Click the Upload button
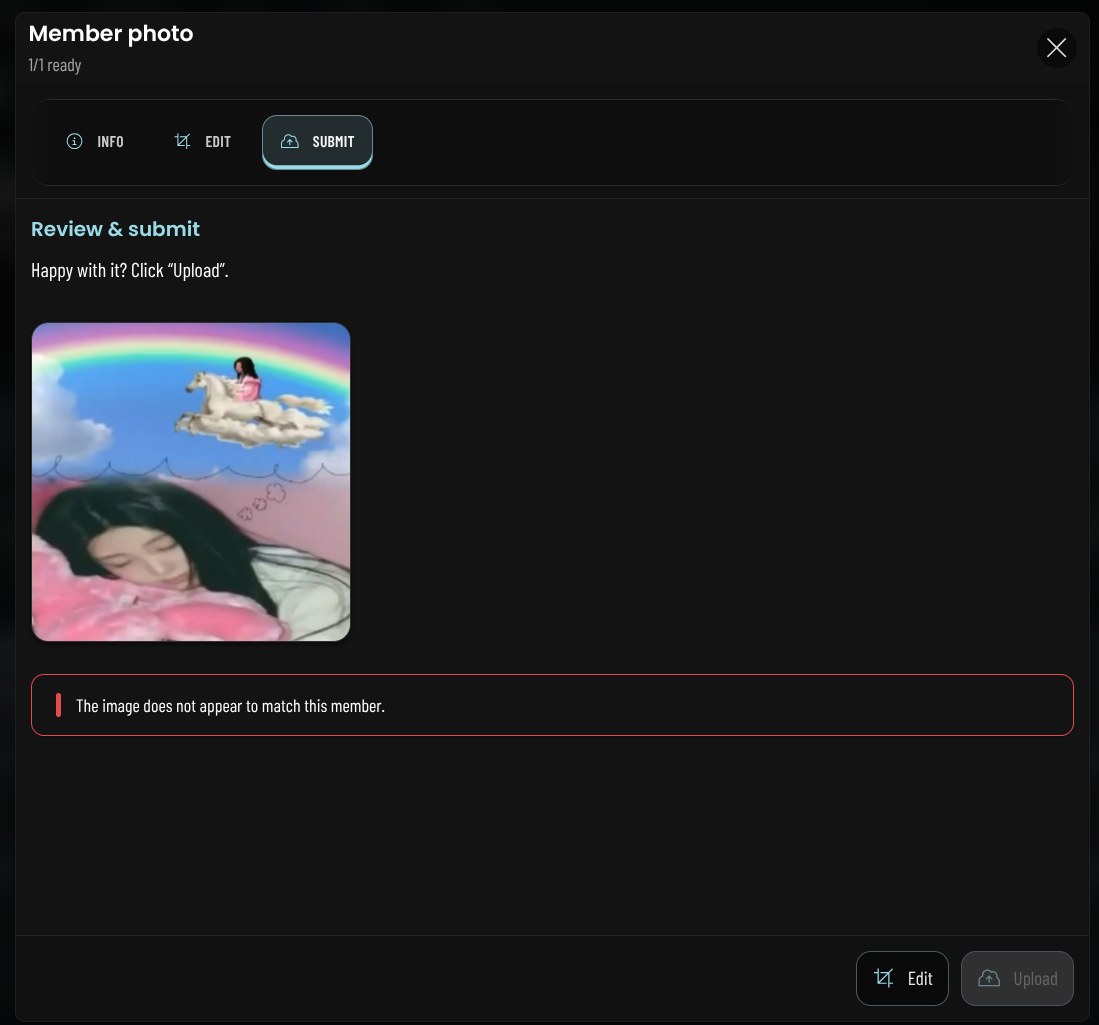The width and height of the screenshot is (1099, 1025). point(1017,978)
